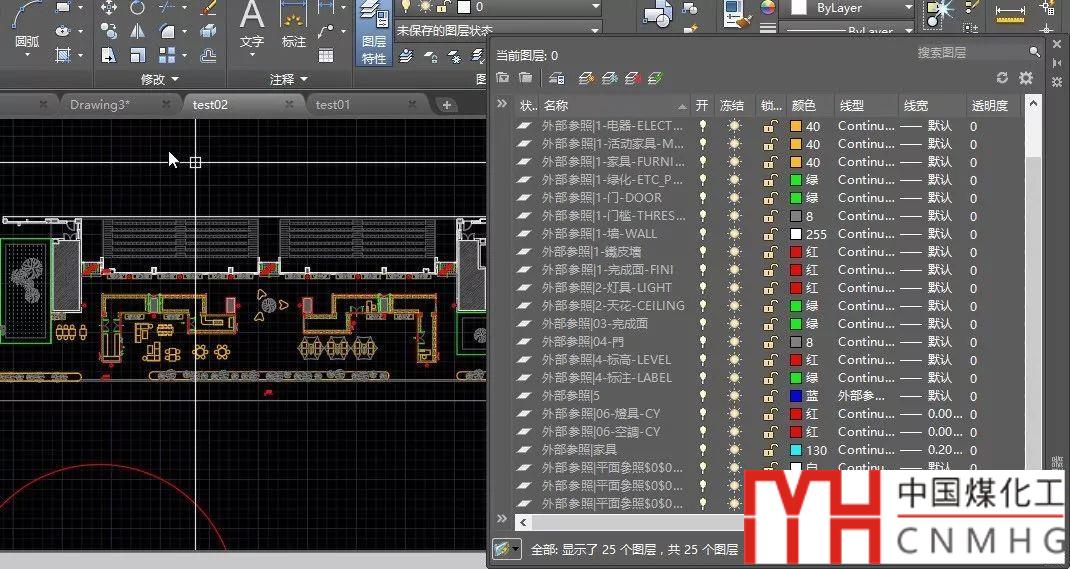Open the 未保存的图层状态 layer state dropdown
Image resolution: width=1070 pixels, height=569 pixels.
tap(498, 31)
